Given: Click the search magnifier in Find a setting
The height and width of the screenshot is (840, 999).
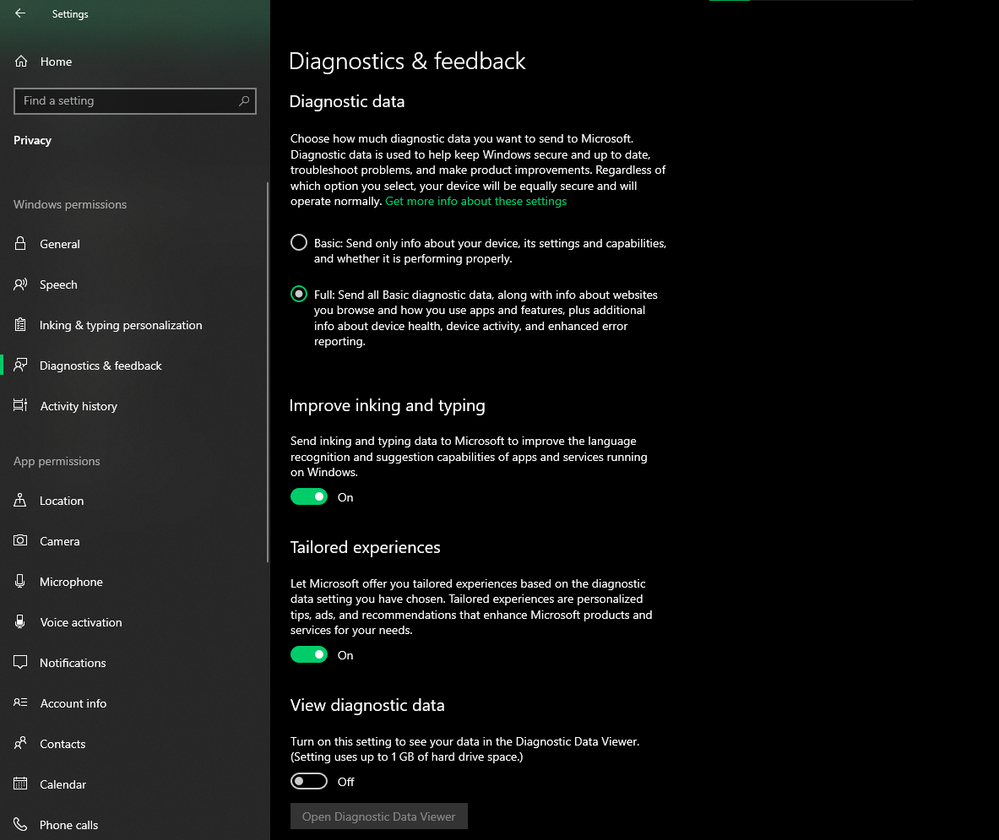Looking at the screenshot, I should [243, 101].
